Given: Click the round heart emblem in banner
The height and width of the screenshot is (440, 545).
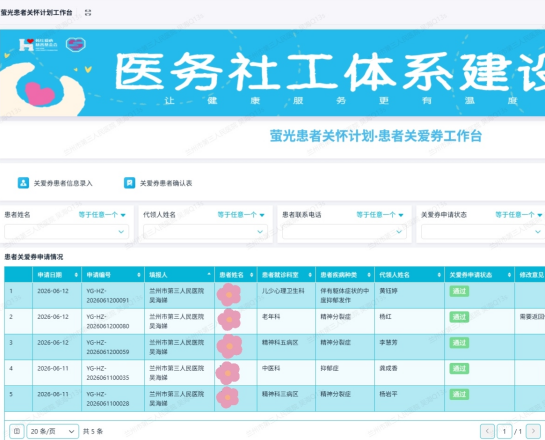Looking at the screenshot, I should tap(76, 44).
